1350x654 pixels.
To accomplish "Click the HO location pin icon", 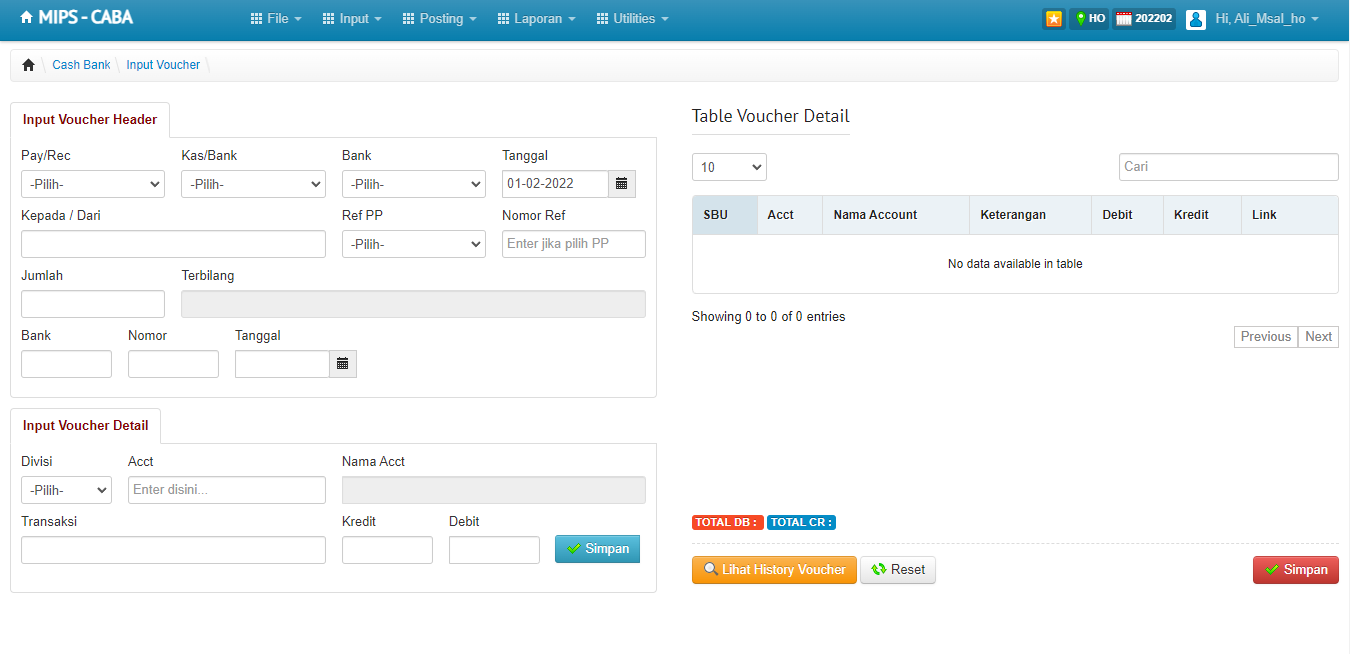I will coord(1080,19).
